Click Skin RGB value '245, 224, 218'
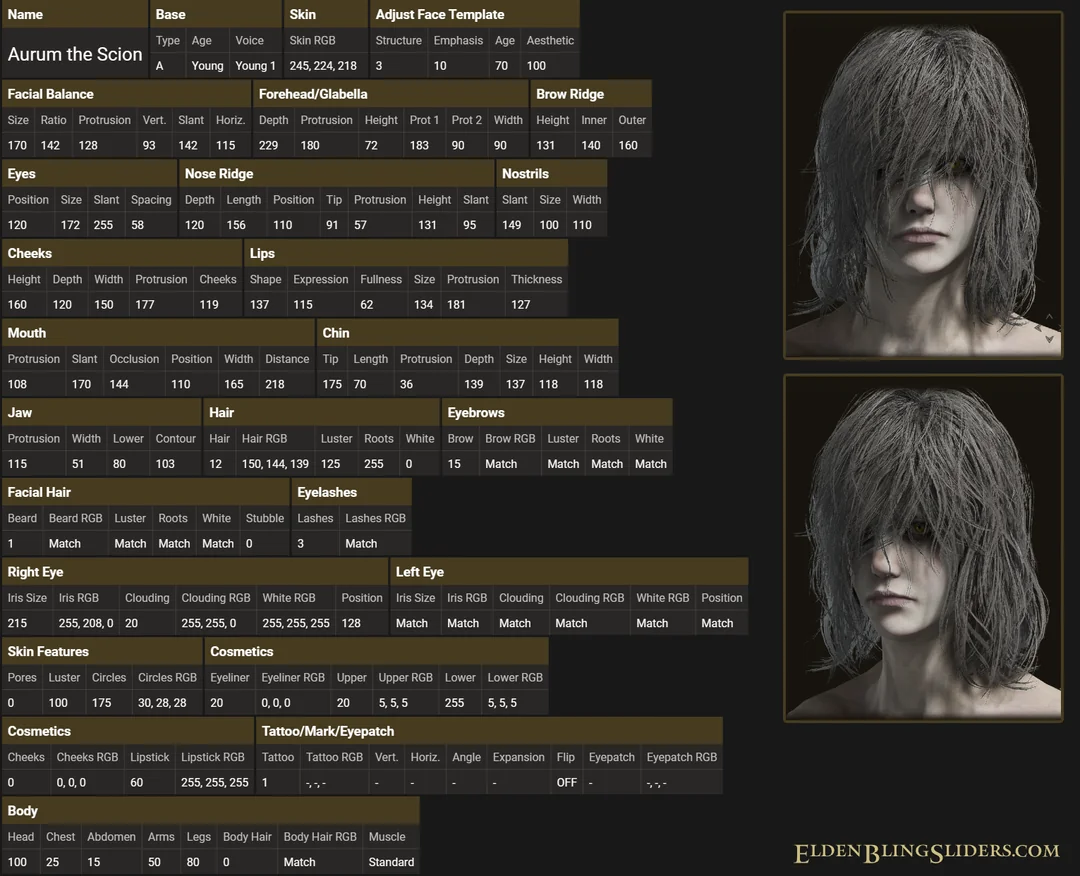The image size is (1080, 876). click(323, 66)
